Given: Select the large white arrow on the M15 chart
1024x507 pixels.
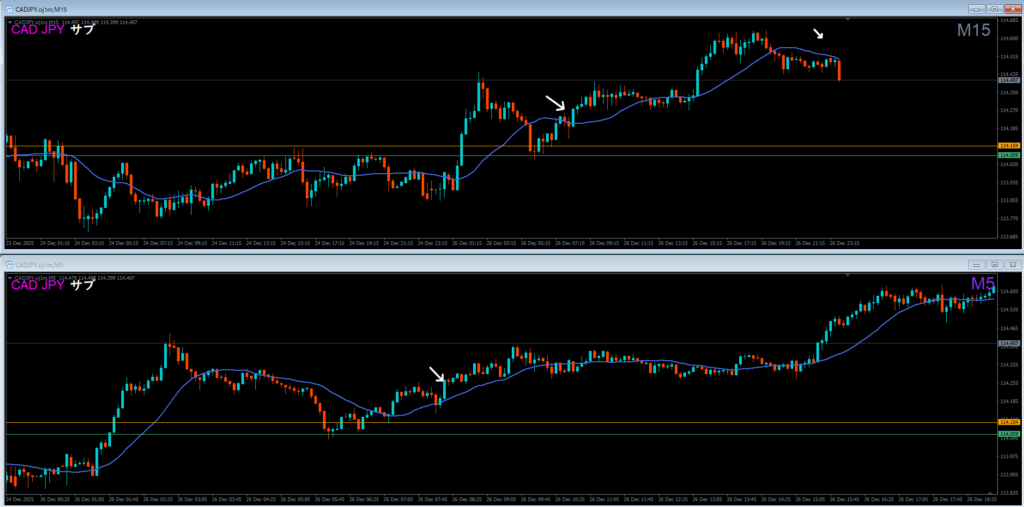Looking at the screenshot, I should click(x=555, y=103).
